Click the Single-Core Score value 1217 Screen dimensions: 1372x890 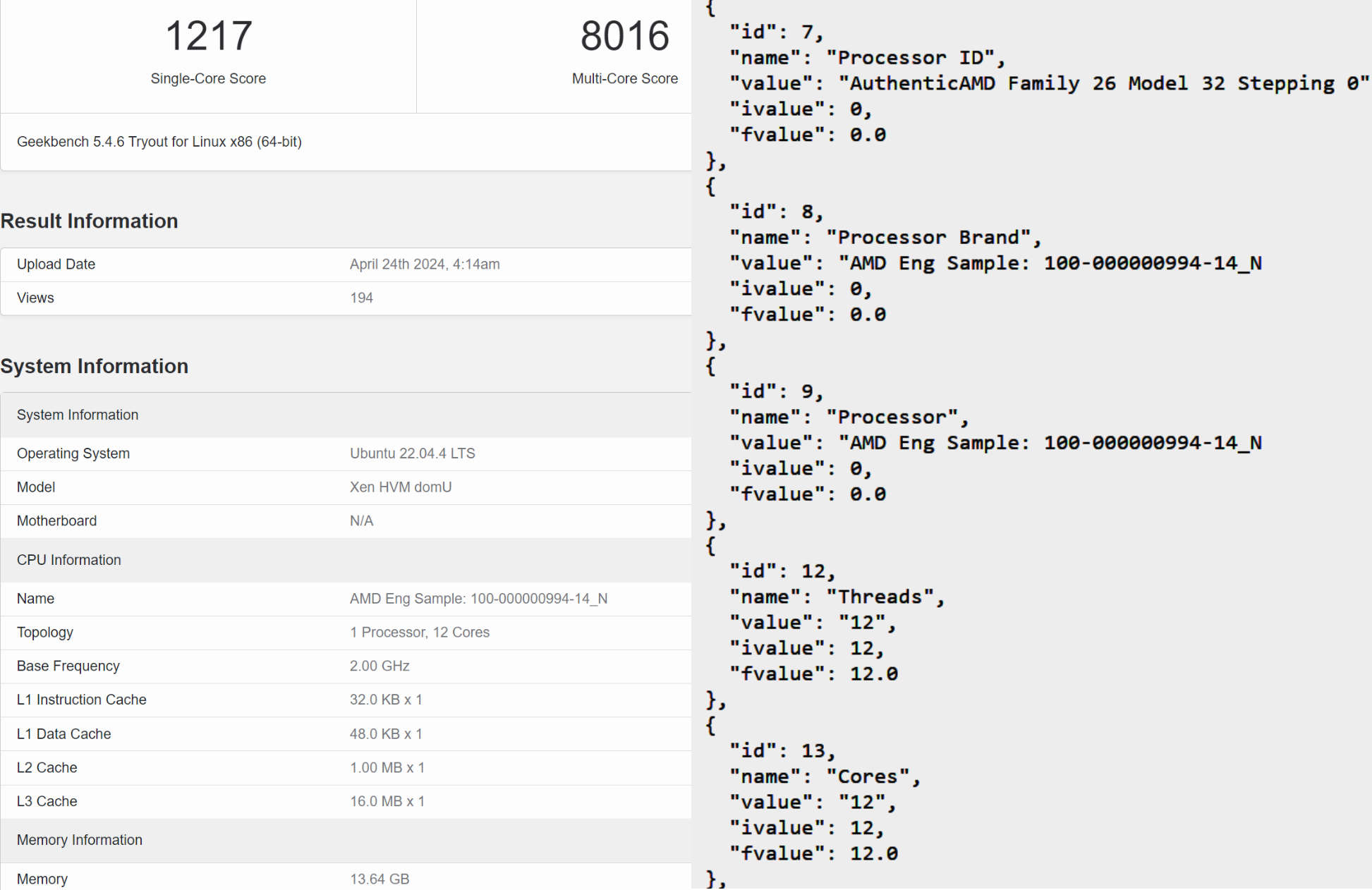coord(208,36)
